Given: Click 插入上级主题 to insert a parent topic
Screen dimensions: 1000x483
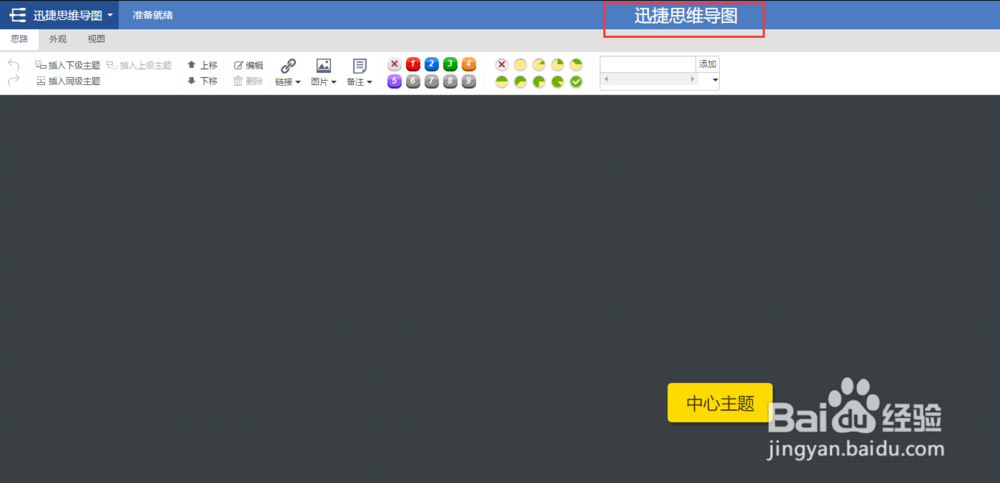Looking at the screenshot, I should [139, 65].
